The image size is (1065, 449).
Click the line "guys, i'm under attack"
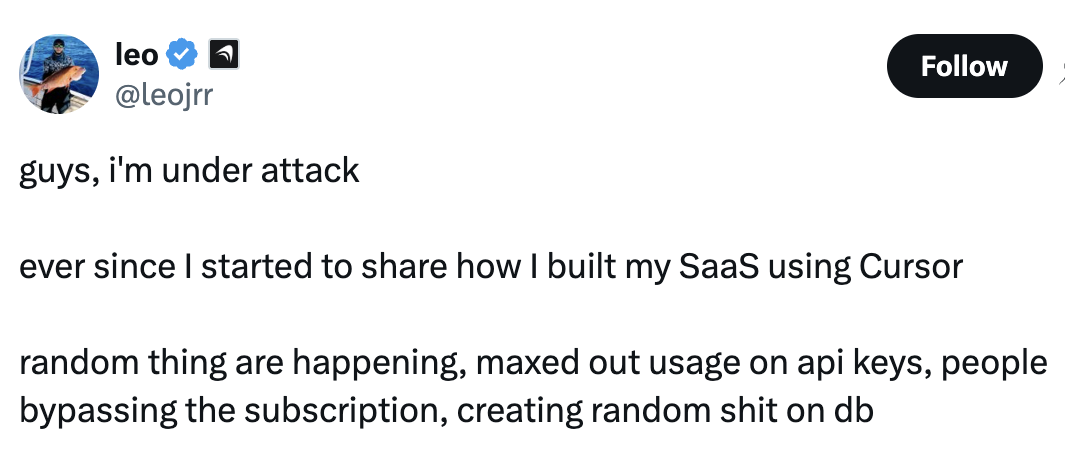point(189,170)
